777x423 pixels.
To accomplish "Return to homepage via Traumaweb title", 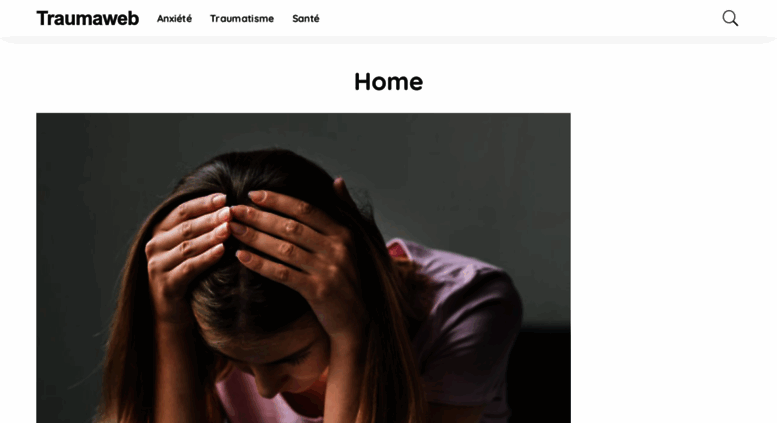I will (x=88, y=18).
